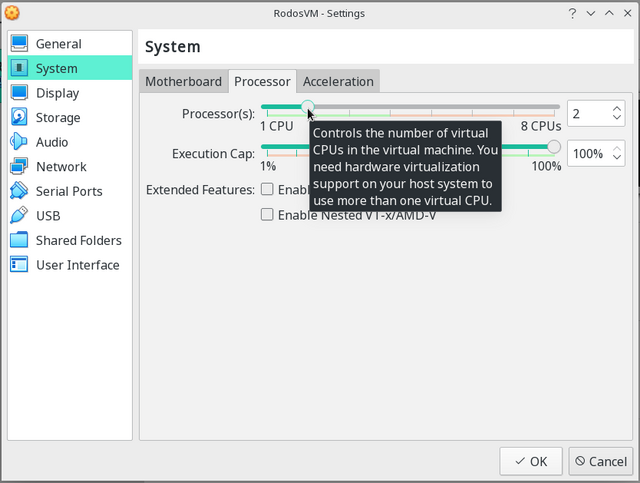640x483 pixels.
Task: Click the Processor(s) slider handle
Action: click(307, 106)
